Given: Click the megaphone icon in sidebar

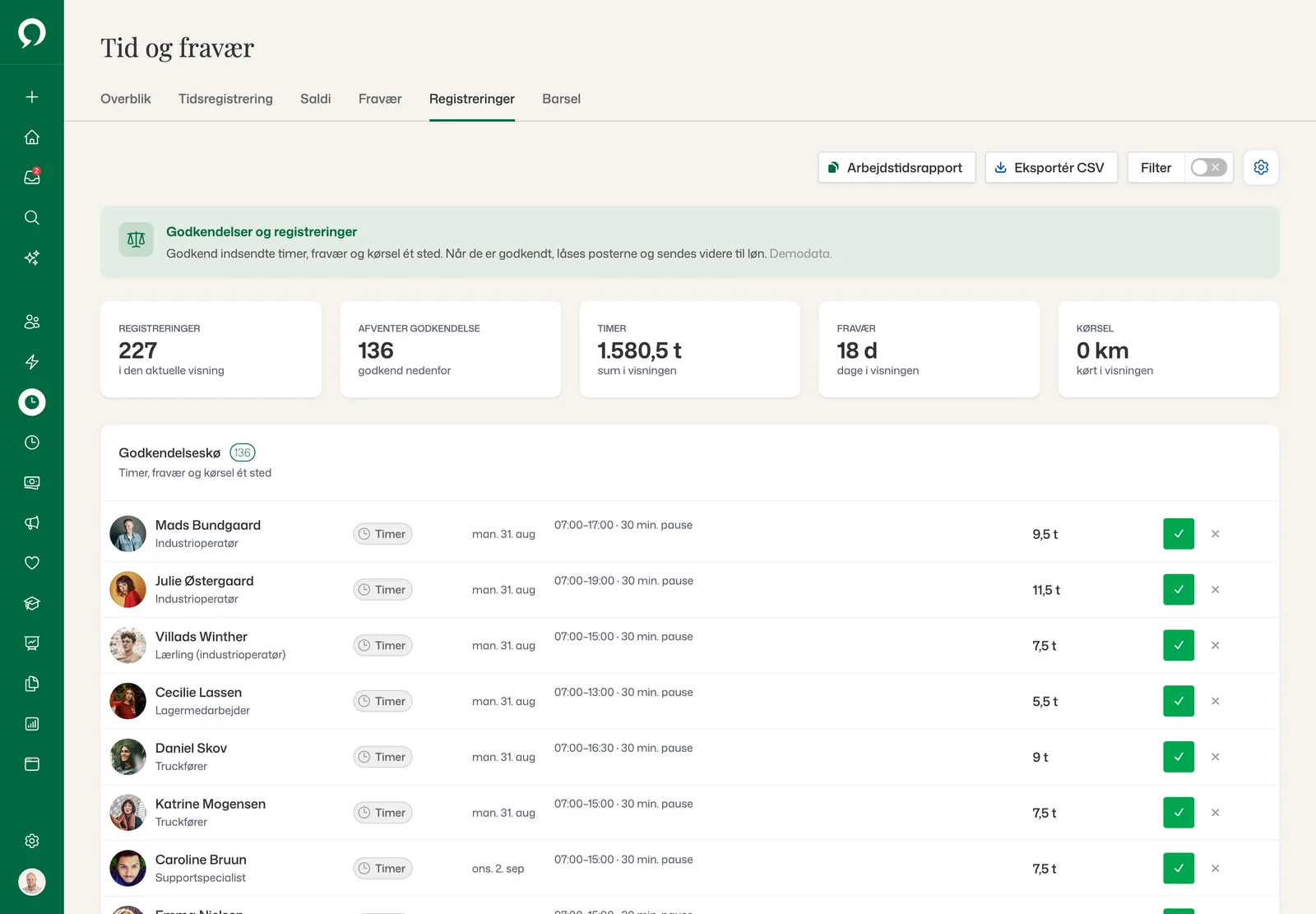Looking at the screenshot, I should point(32,523).
